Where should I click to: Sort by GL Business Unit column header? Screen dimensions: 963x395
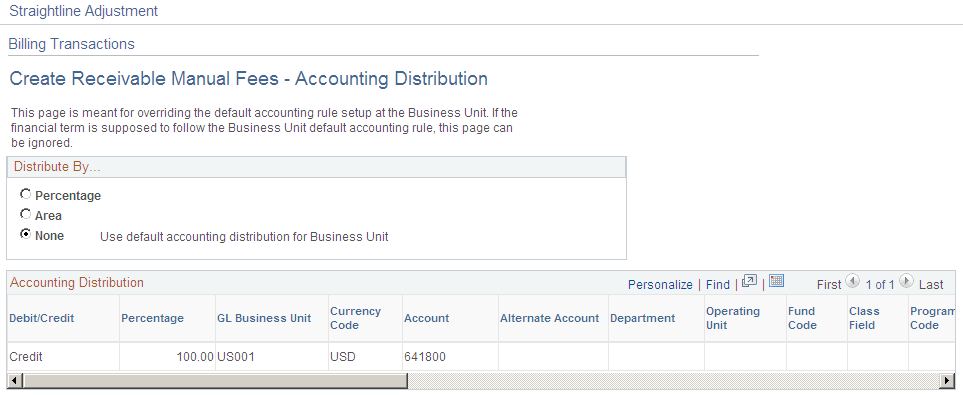(x=264, y=318)
